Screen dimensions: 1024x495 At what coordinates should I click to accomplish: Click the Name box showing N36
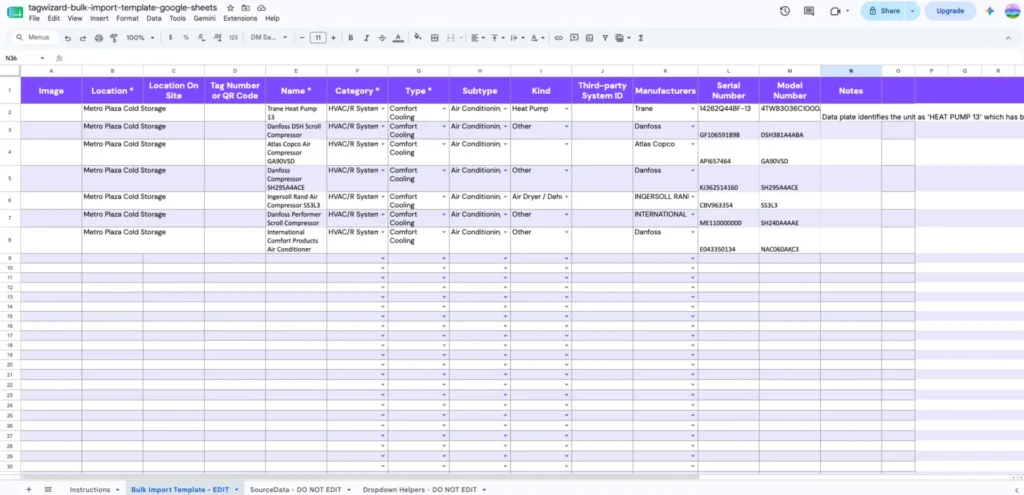(x=23, y=58)
